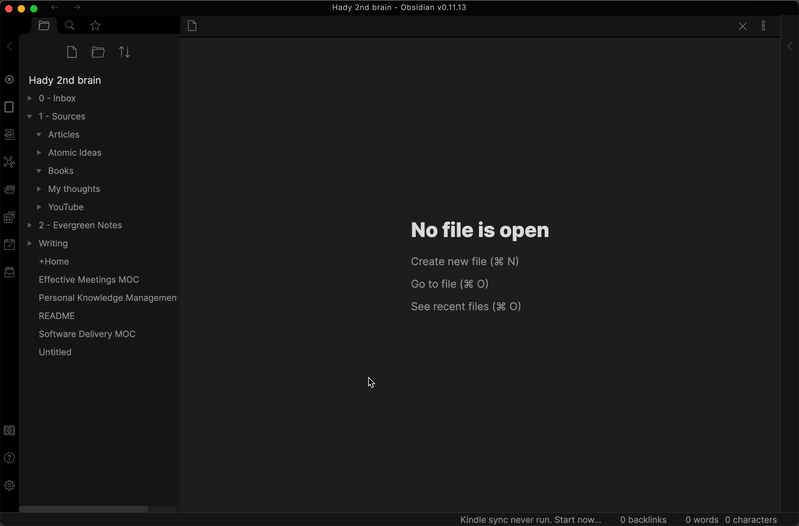Click the 0 characters status entry
This screenshot has height=526, width=799.
(751, 520)
